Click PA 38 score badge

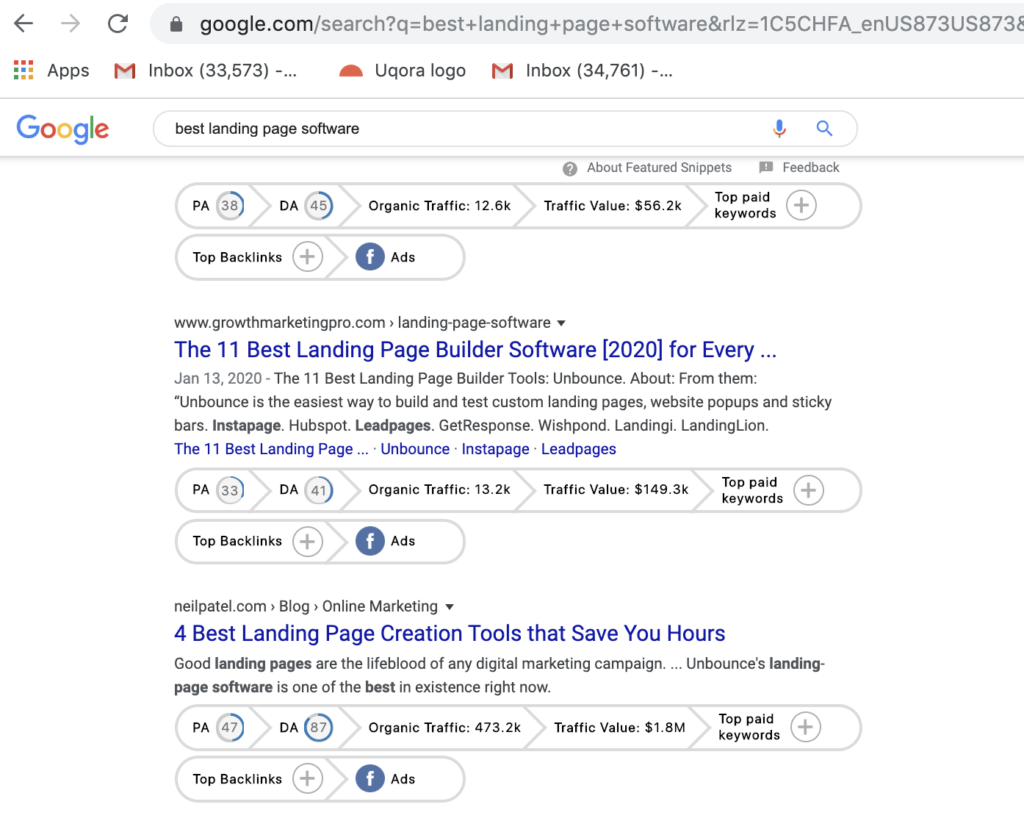click(x=230, y=206)
